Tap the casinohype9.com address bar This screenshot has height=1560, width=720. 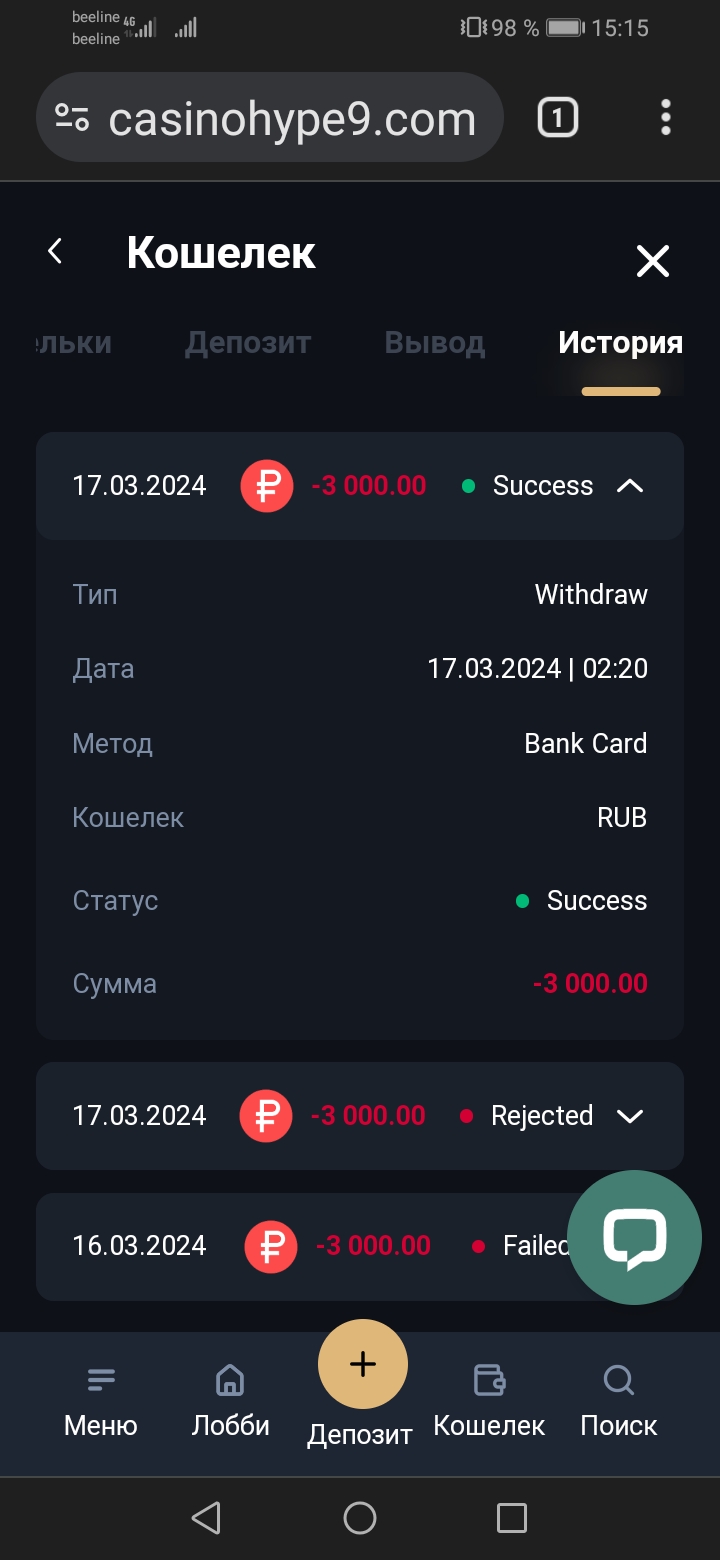click(x=292, y=119)
